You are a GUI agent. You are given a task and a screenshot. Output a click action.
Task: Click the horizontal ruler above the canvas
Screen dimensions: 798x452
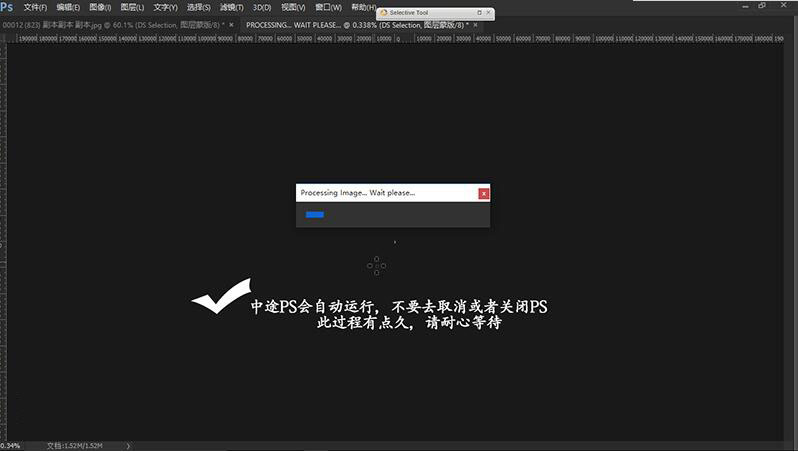tap(395, 38)
